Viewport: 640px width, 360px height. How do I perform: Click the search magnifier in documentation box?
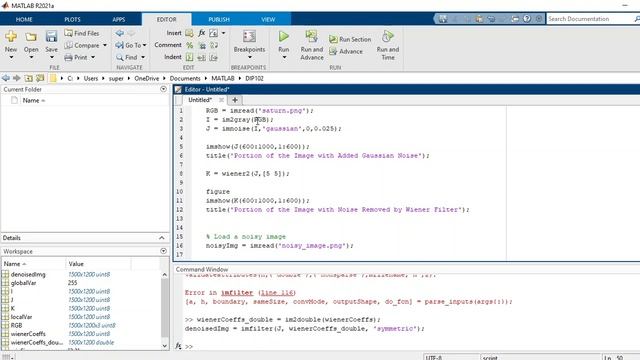point(637,19)
